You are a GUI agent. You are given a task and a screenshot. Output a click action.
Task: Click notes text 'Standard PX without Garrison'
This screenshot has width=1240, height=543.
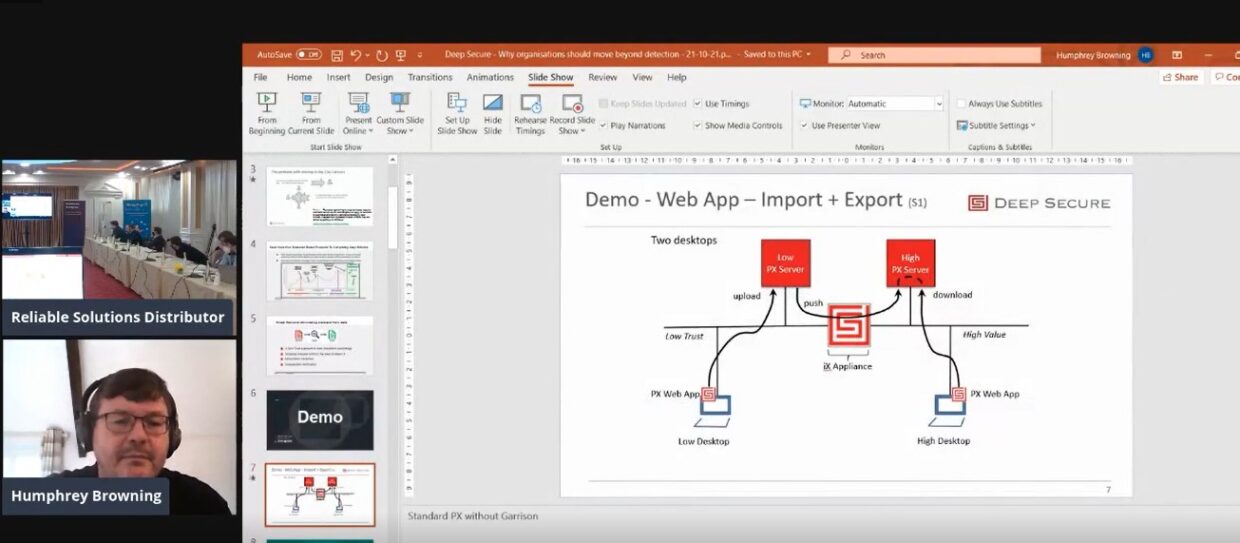(x=472, y=516)
